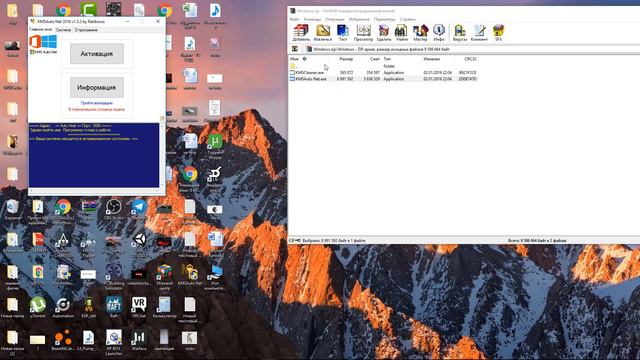Open the RP BOX Launcher desktop icon
Image resolution: width=640 pixels, height=360 pixels.
pyautogui.click(x=114, y=342)
